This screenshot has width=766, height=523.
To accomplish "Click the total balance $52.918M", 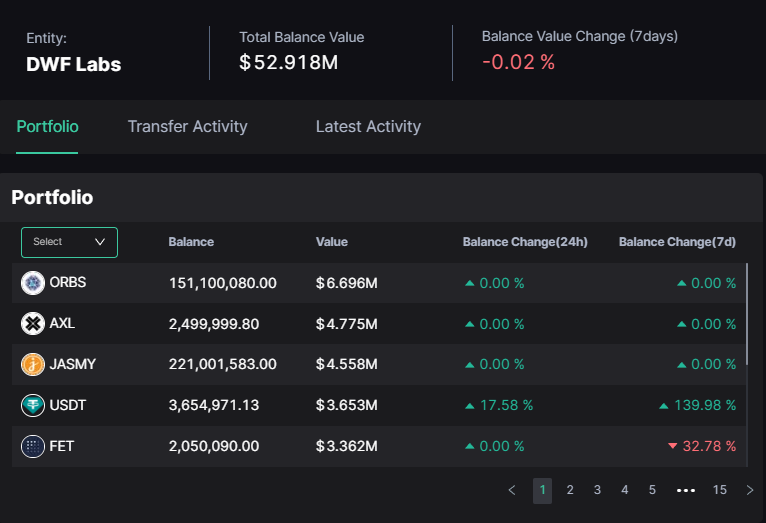I will coord(289,63).
